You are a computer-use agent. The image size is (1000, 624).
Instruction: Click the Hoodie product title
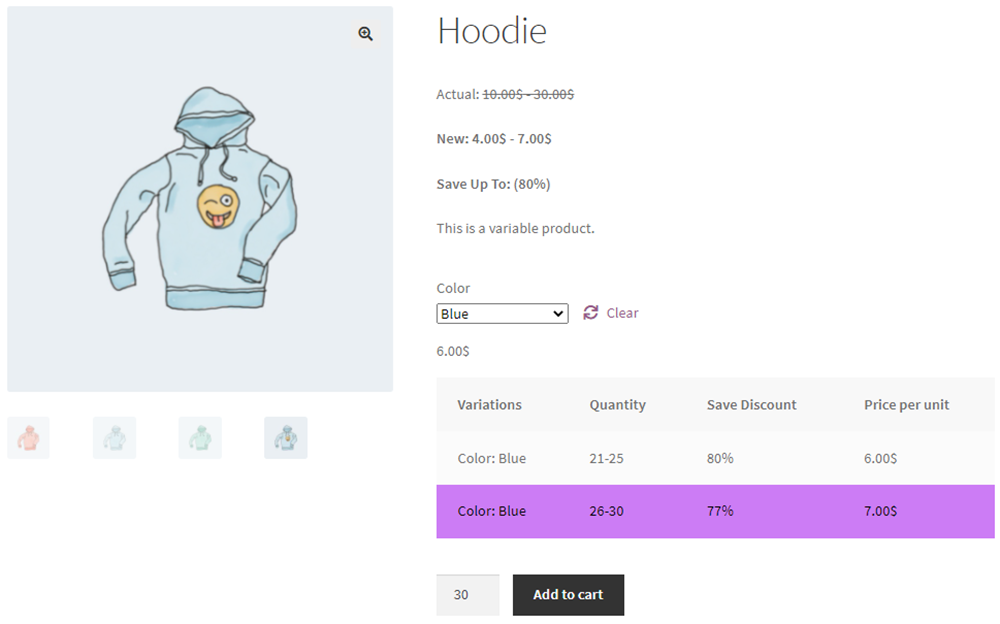[492, 31]
